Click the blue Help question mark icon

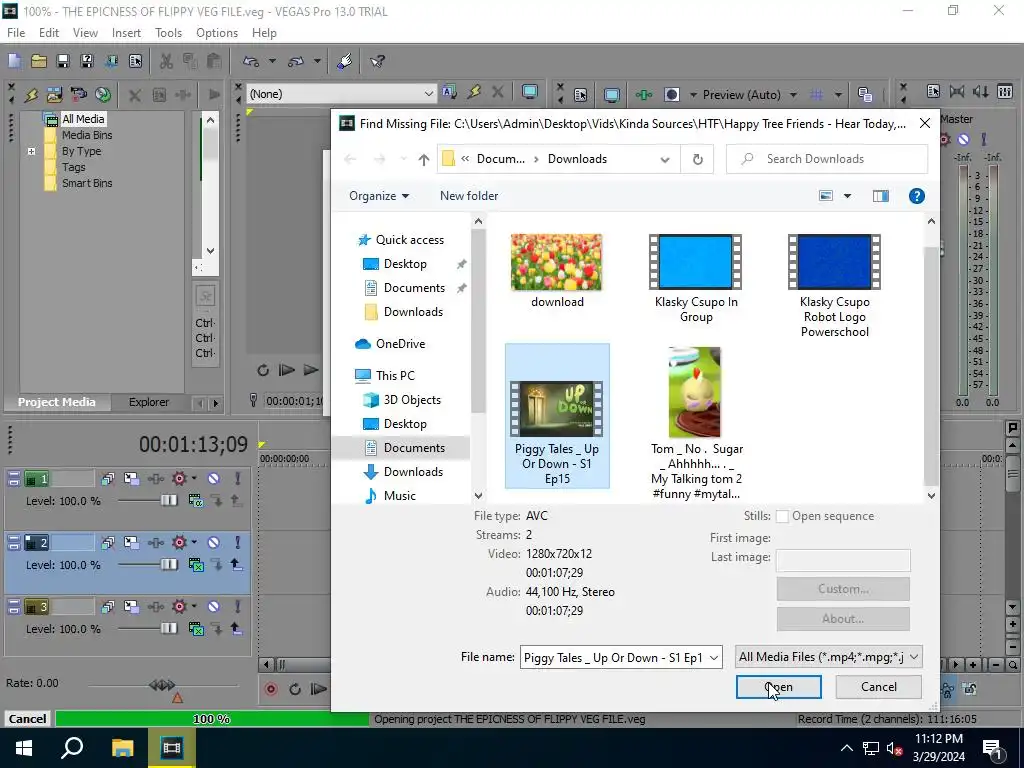tap(916, 196)
